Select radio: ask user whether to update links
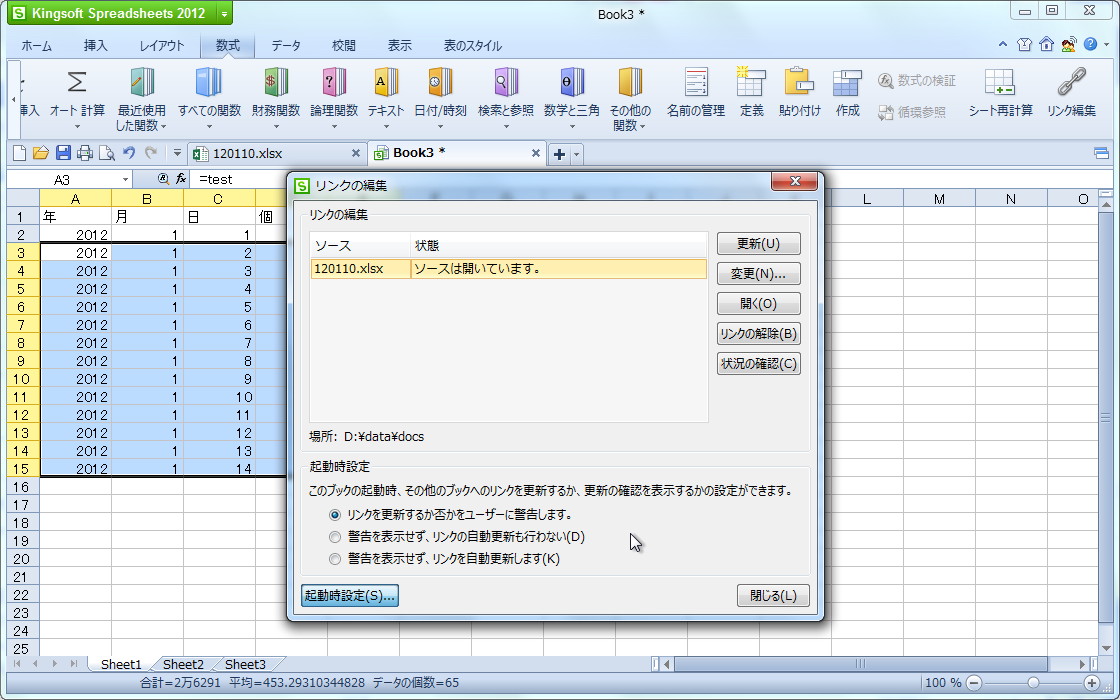 tap(335, 514)
